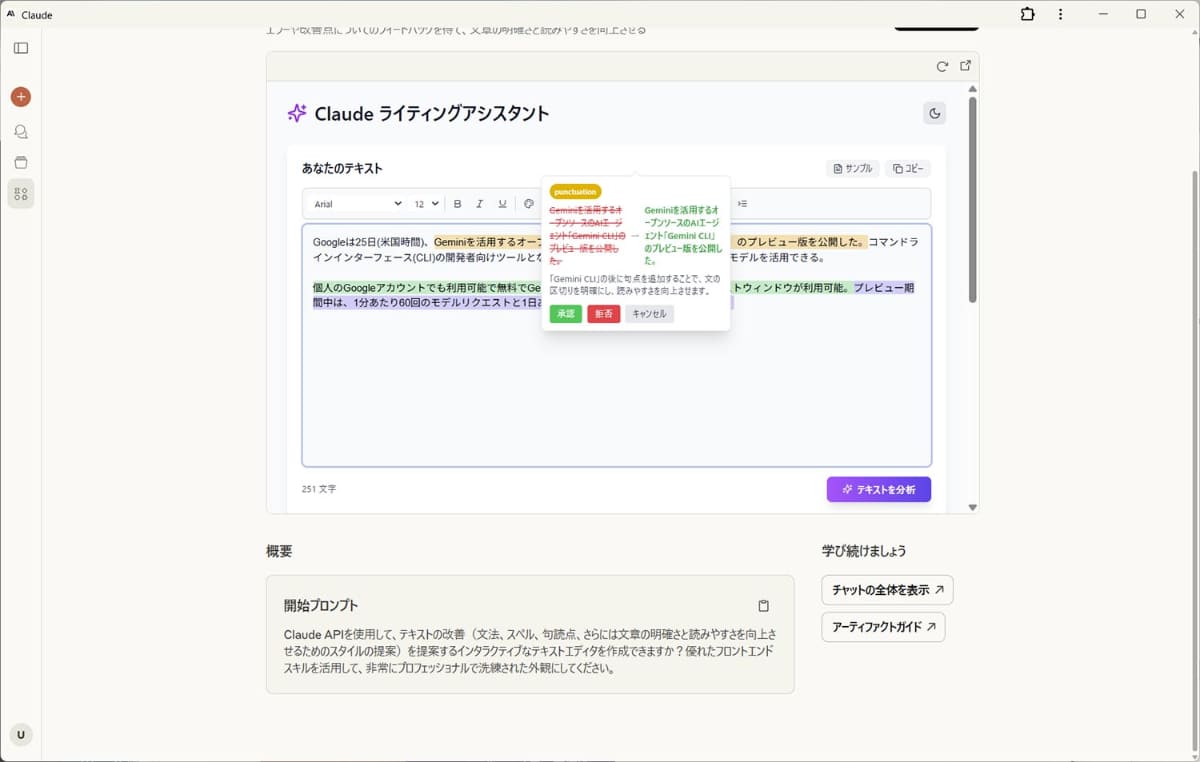1200x762 pixels.
Task: Reload the artifact preview
Action: (x=942, y=66)
